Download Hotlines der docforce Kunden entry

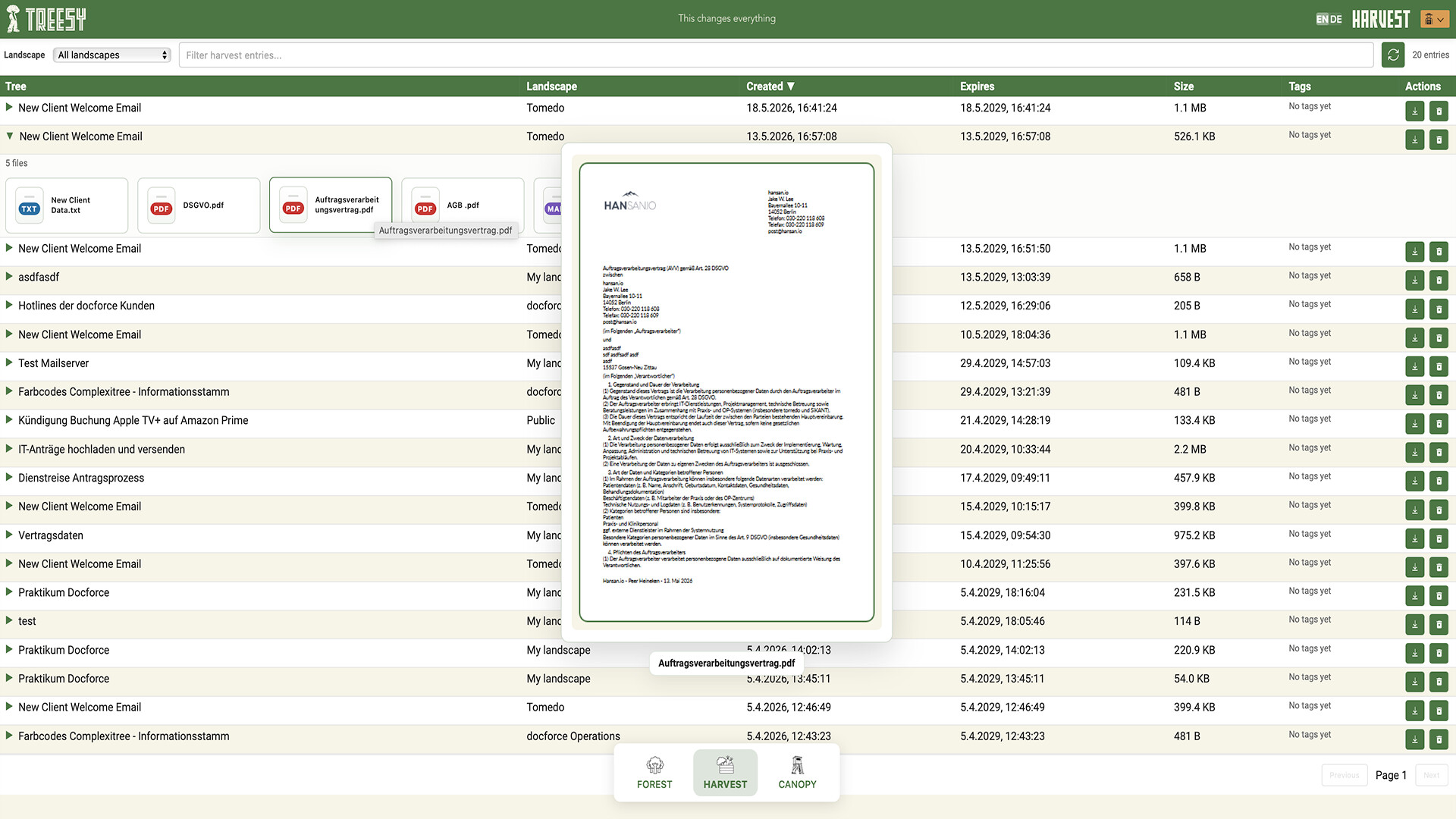coord(1414,309)
